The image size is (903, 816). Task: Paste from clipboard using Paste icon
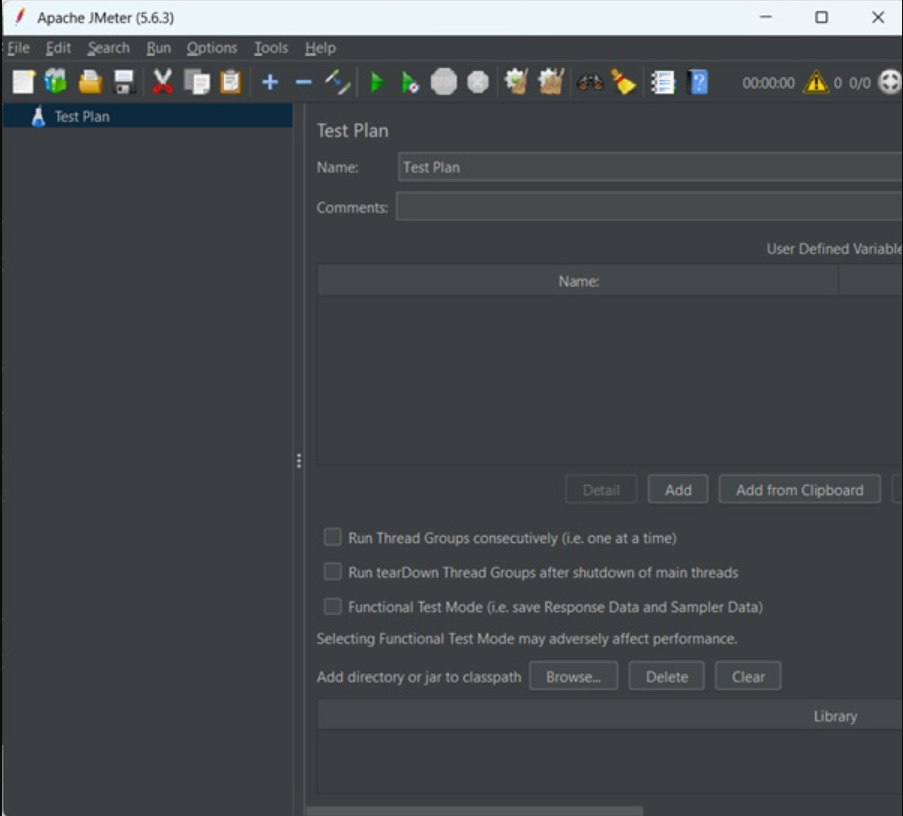pos(231,82)
